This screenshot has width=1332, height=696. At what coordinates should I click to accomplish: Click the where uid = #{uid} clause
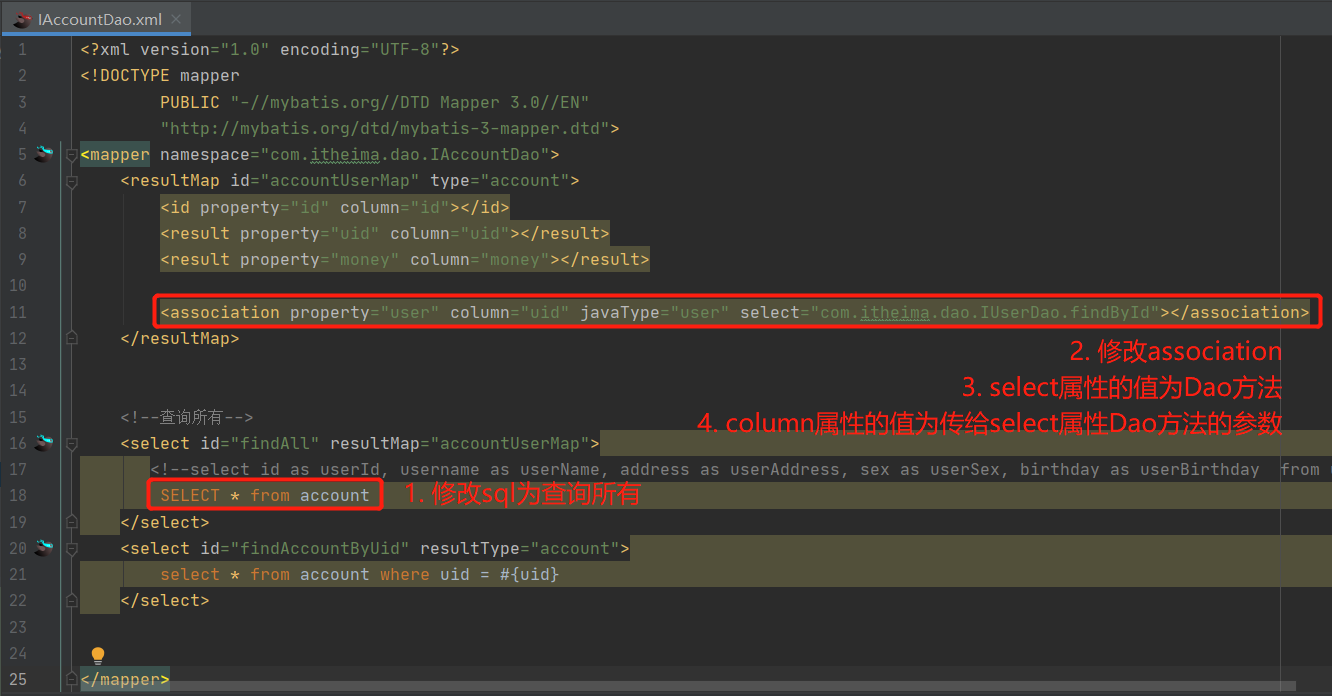470,574
